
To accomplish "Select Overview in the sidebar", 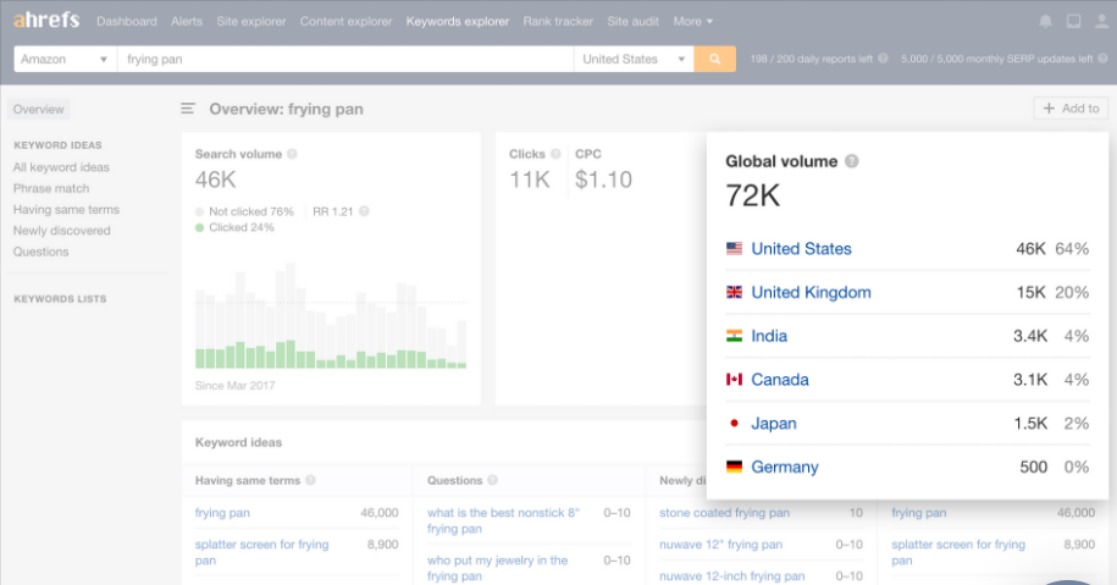I will click(38, 109).
